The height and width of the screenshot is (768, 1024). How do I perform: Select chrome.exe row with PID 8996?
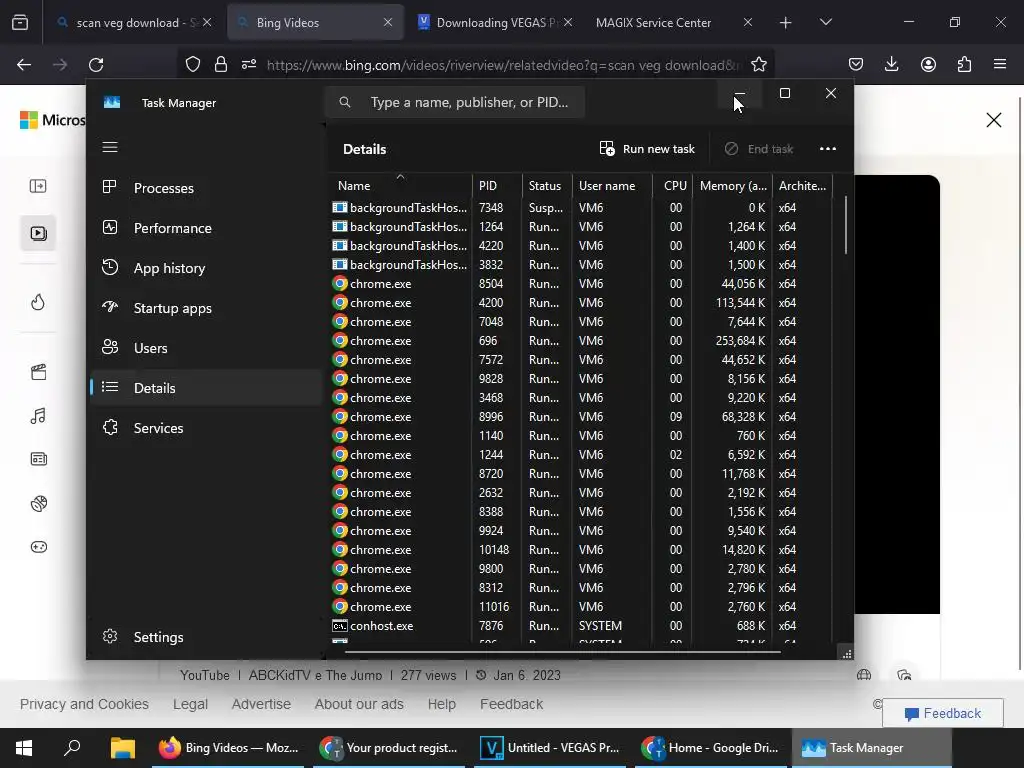(580, 417)
